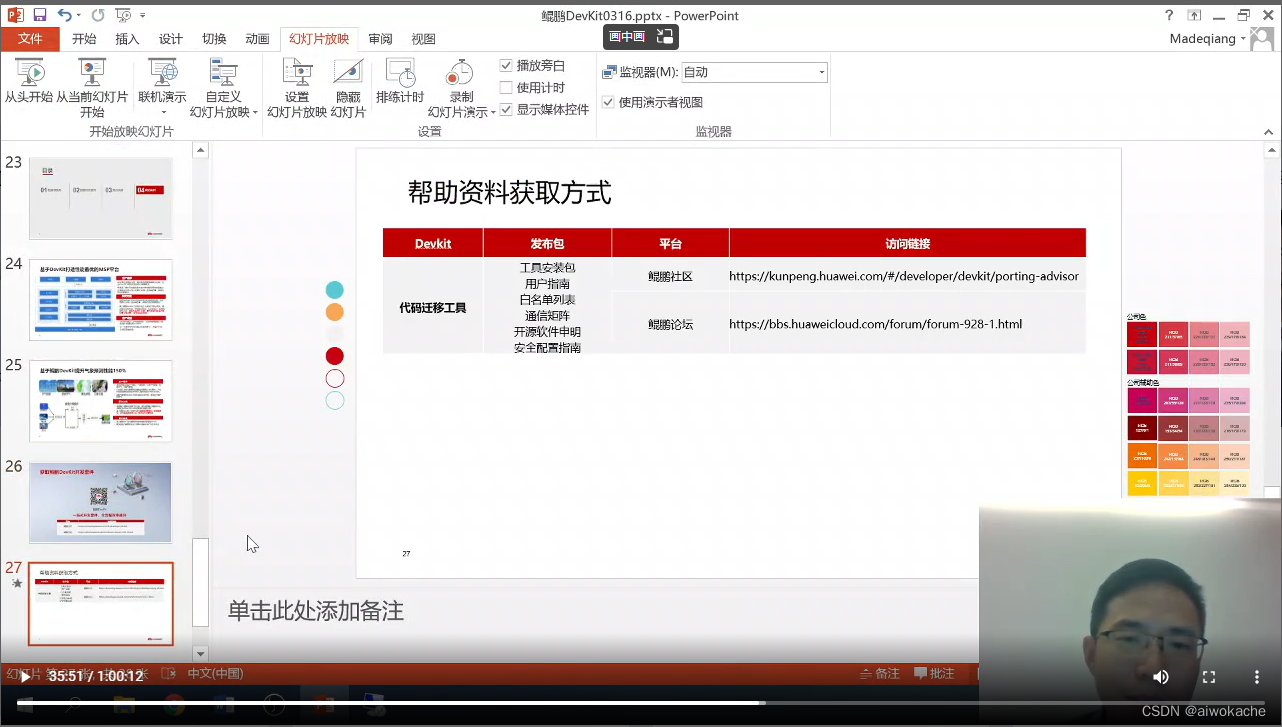1282x727 pixels.
Task: Start 排练计时 rehearse timings
Action: pos(400,82)
